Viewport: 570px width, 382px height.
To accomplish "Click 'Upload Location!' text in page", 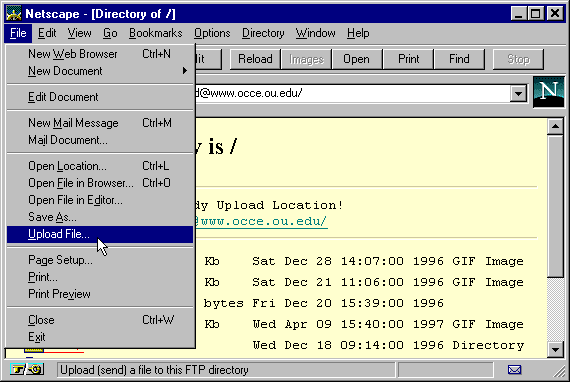I will (x=280, y=205).
